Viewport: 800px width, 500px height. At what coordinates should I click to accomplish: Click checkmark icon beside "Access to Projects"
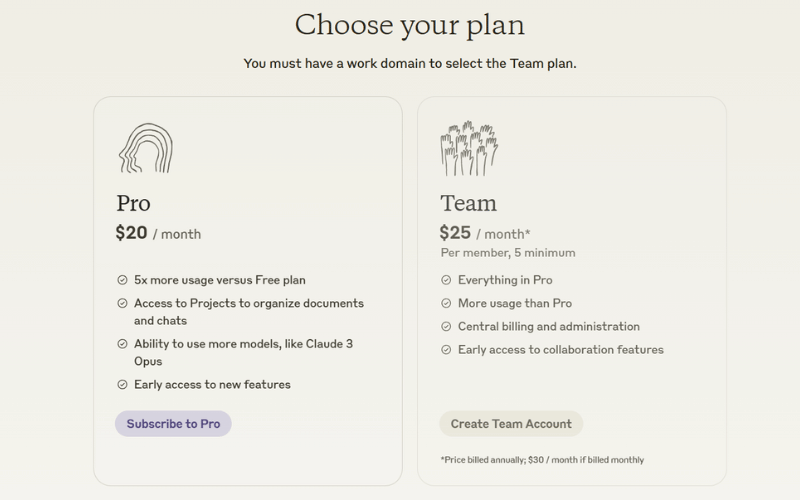coord(122,303)
